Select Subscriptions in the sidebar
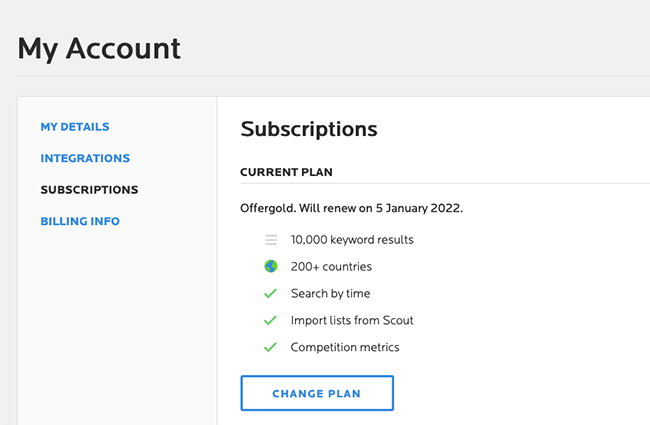The image size is (650, 425). (89, 189)
